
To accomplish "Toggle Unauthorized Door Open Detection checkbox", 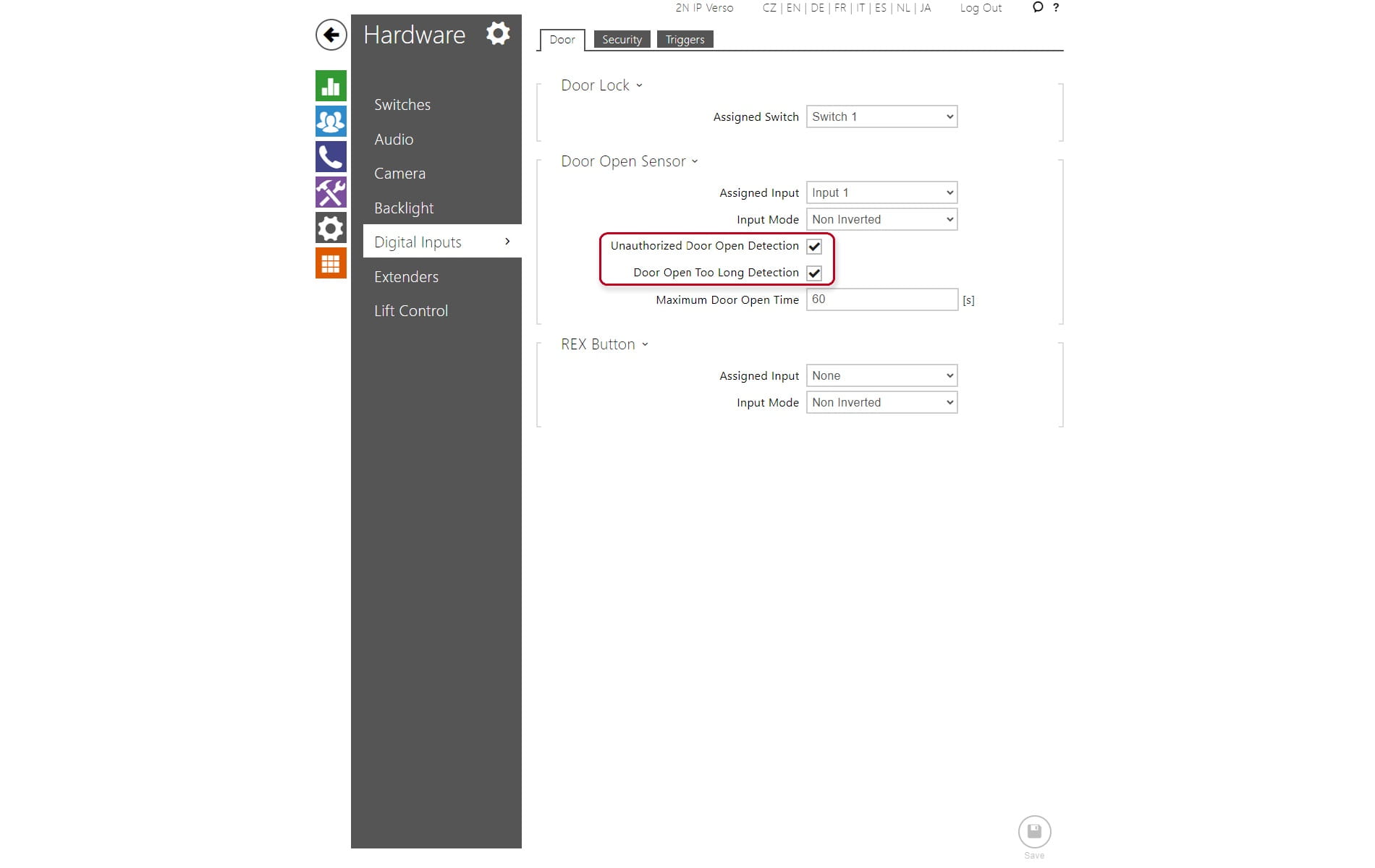I will (814, 247).
